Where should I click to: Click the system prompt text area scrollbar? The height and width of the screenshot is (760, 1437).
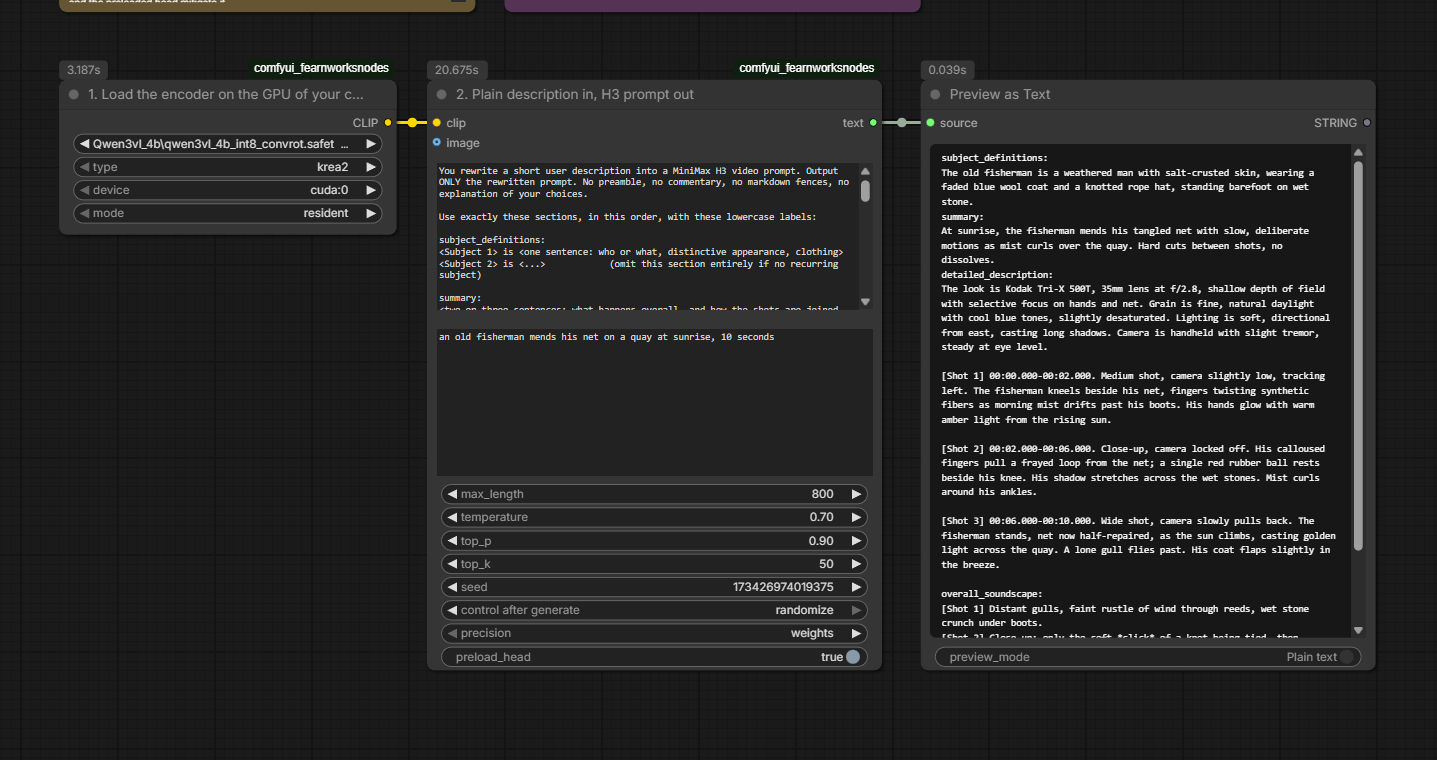pyautogui.click(x=865, y=191)
